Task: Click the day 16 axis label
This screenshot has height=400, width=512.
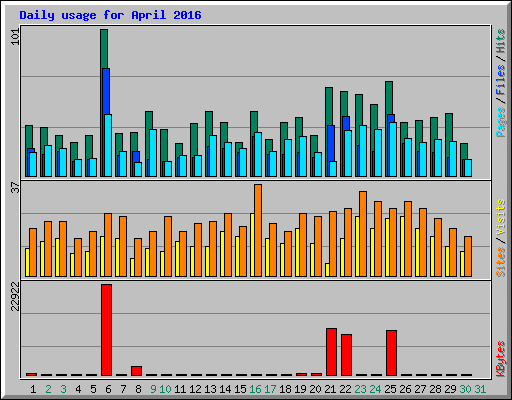Action: pos(255,389)
